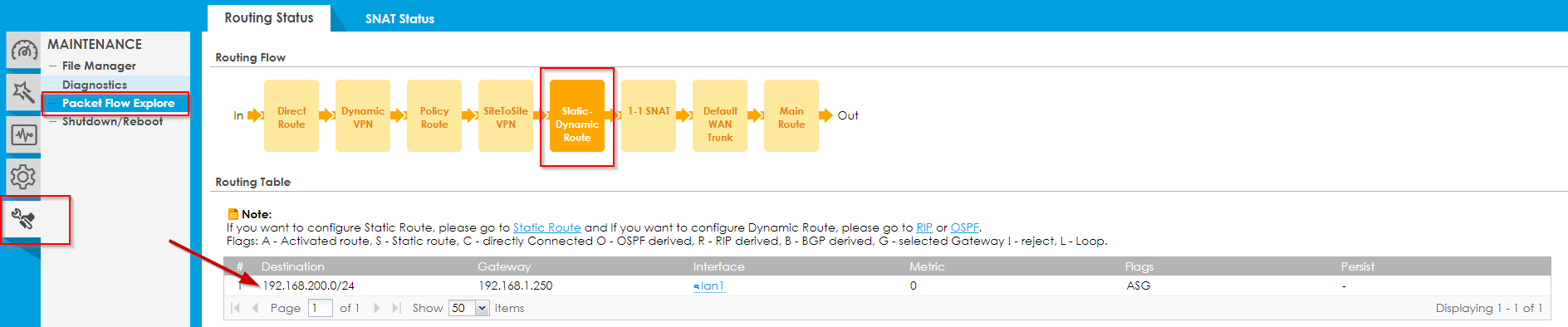Select the Policy Route flow block
Viewport: 1568px width, 327px height.
[x=434, y=116]
